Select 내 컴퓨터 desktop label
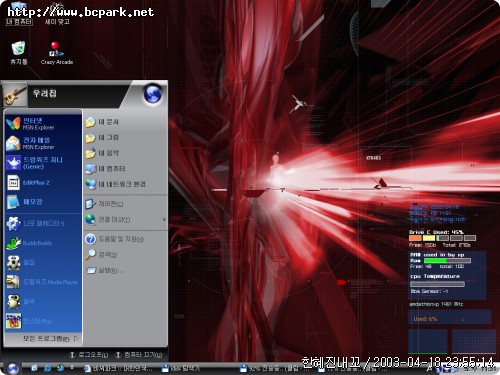This screenshot has height=375, width=500. point(19,22)
